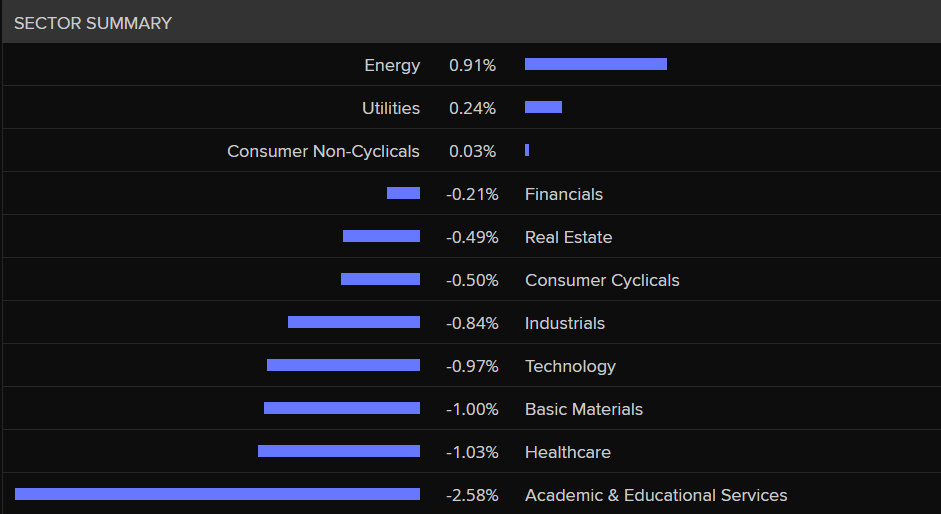Click the 0.91% Energy value
Image resolution: width=941 pixels, height=514 pixels.
pyautogui.click(x=472, y=65)
